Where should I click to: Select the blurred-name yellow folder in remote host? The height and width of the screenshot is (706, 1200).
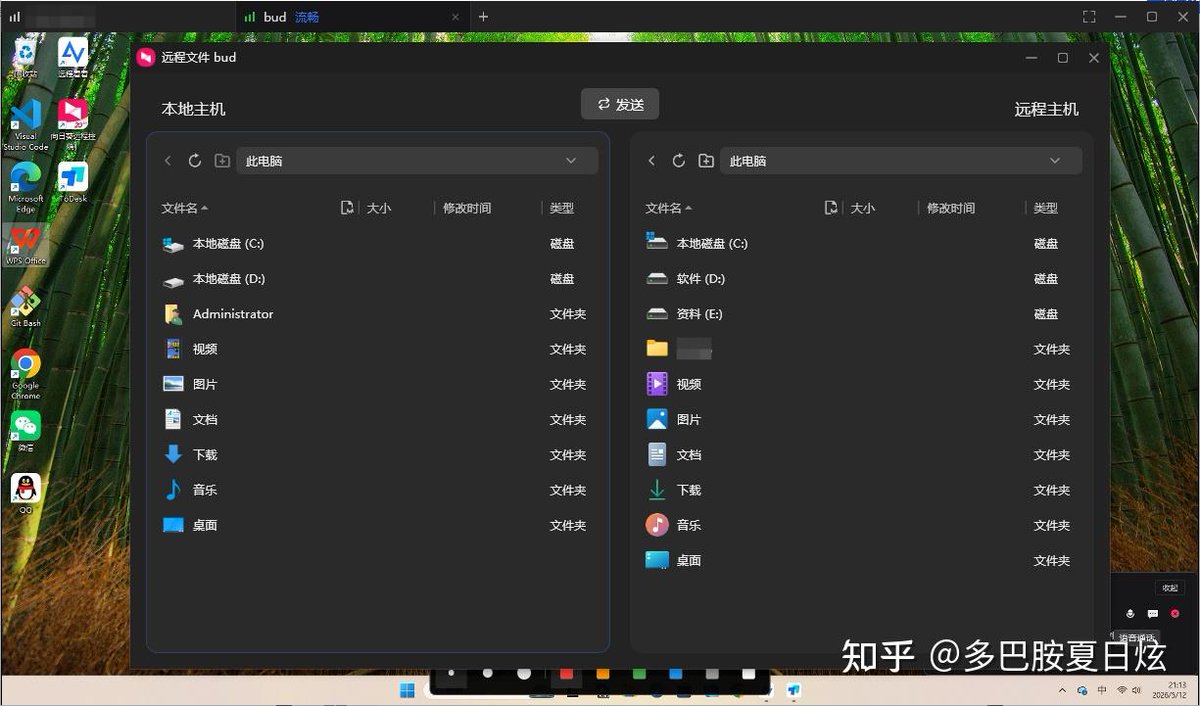(862, 349)
